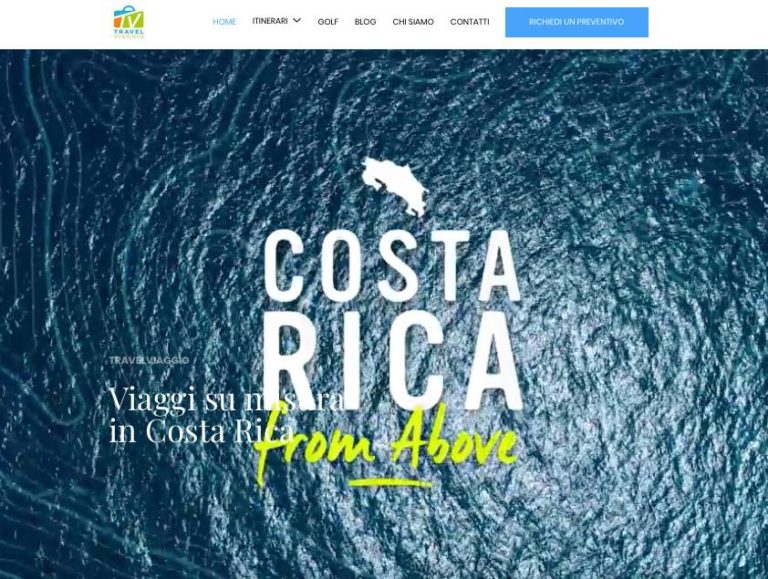Click the small TRAVELVIAGGIO label text
This screenshot has width=768, height=579.
tap(149, 360)
